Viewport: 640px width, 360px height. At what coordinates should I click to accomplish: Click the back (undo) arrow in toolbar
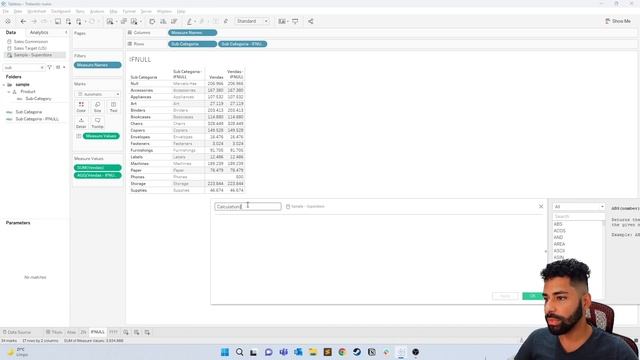point(23,21)
